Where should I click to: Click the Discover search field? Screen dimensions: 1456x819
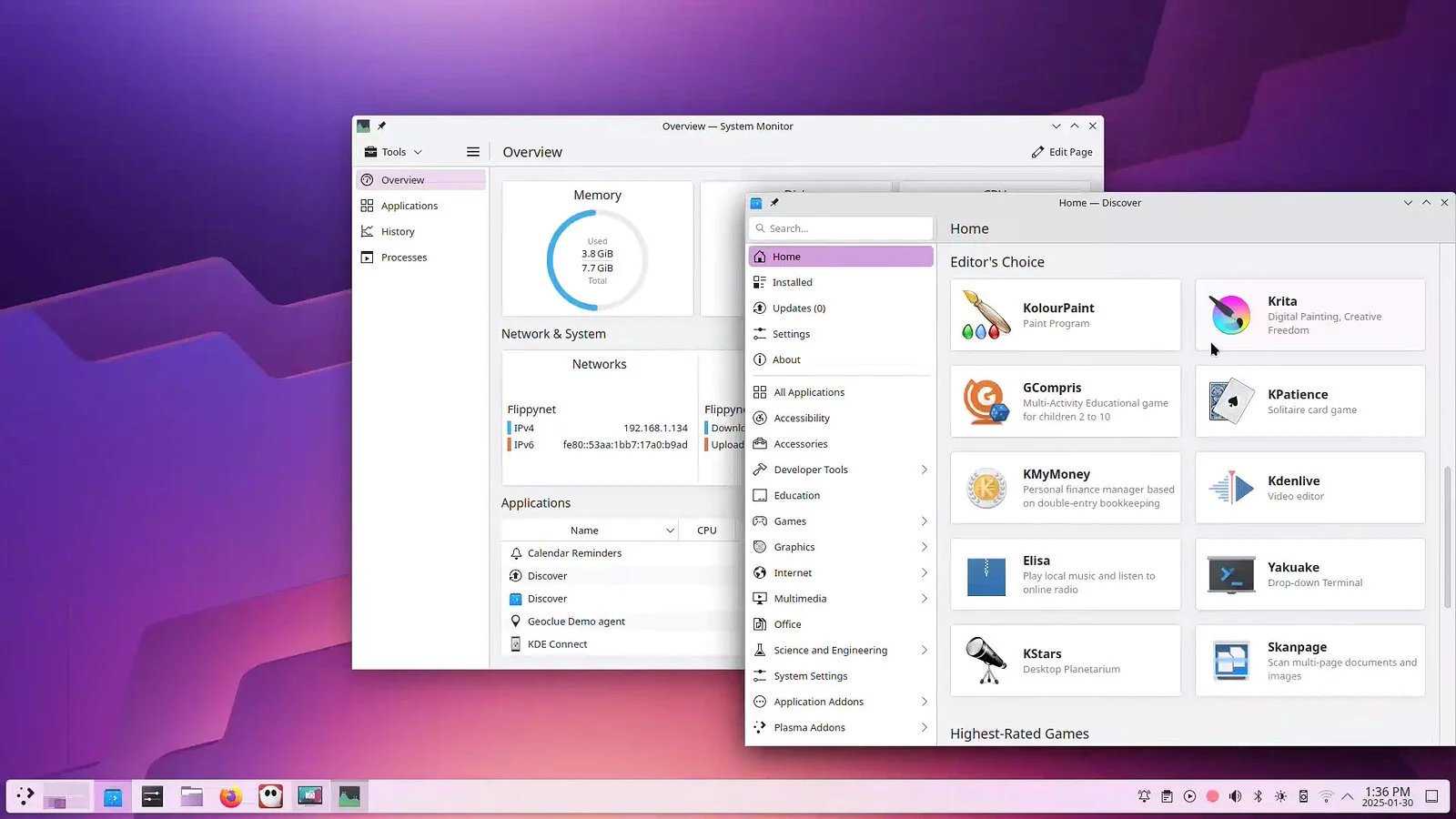pos(841,228)
